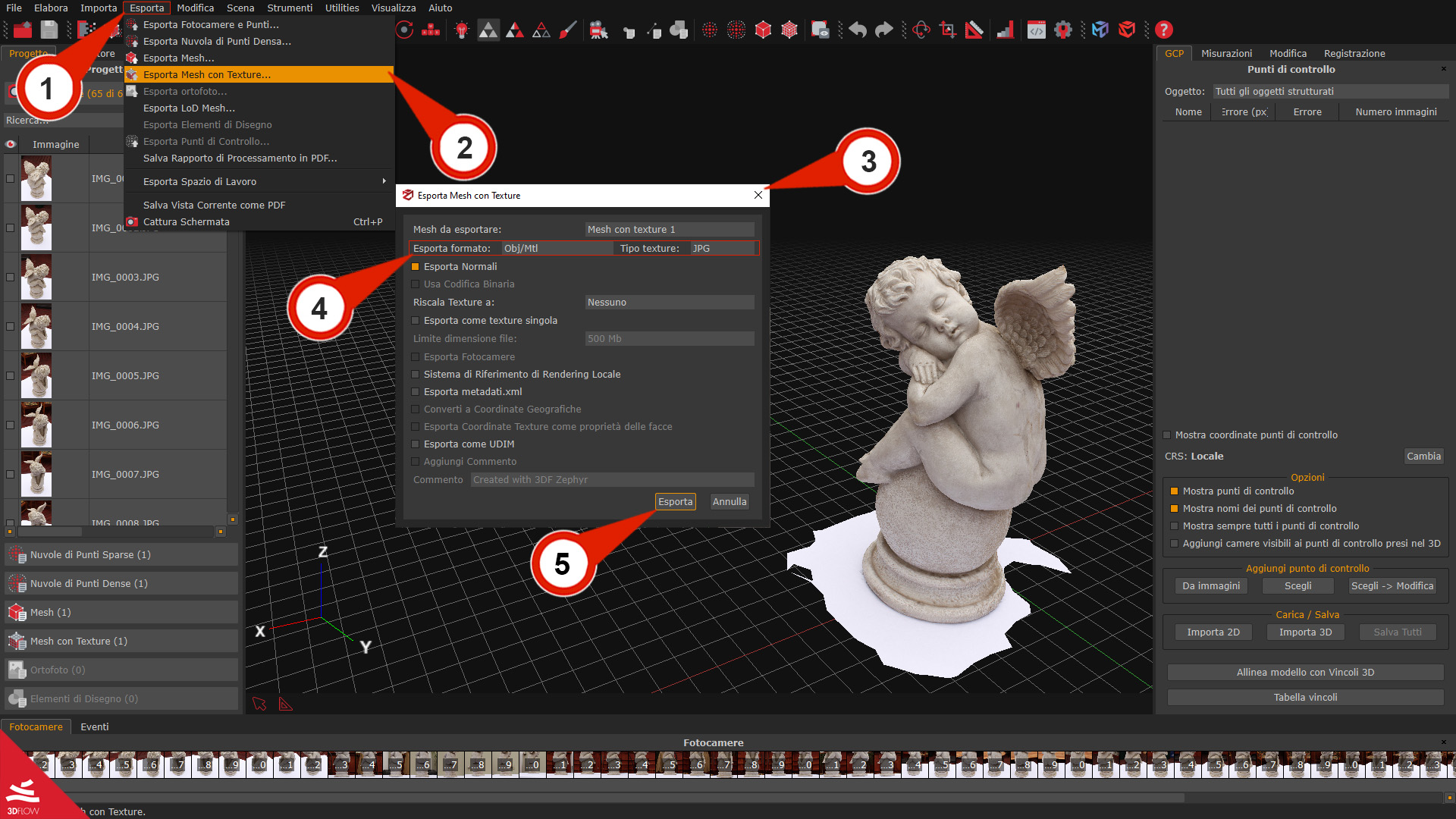This screenshot has height=819, width=1456.
Task: Switch to the Misurazioni tab
Action: [1226, 53]
